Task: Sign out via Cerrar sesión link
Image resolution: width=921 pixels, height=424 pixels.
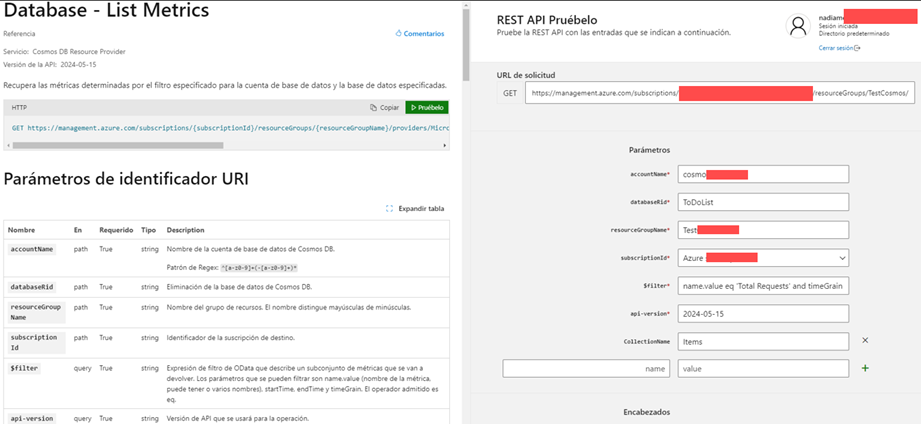Action: click(840, 47)
